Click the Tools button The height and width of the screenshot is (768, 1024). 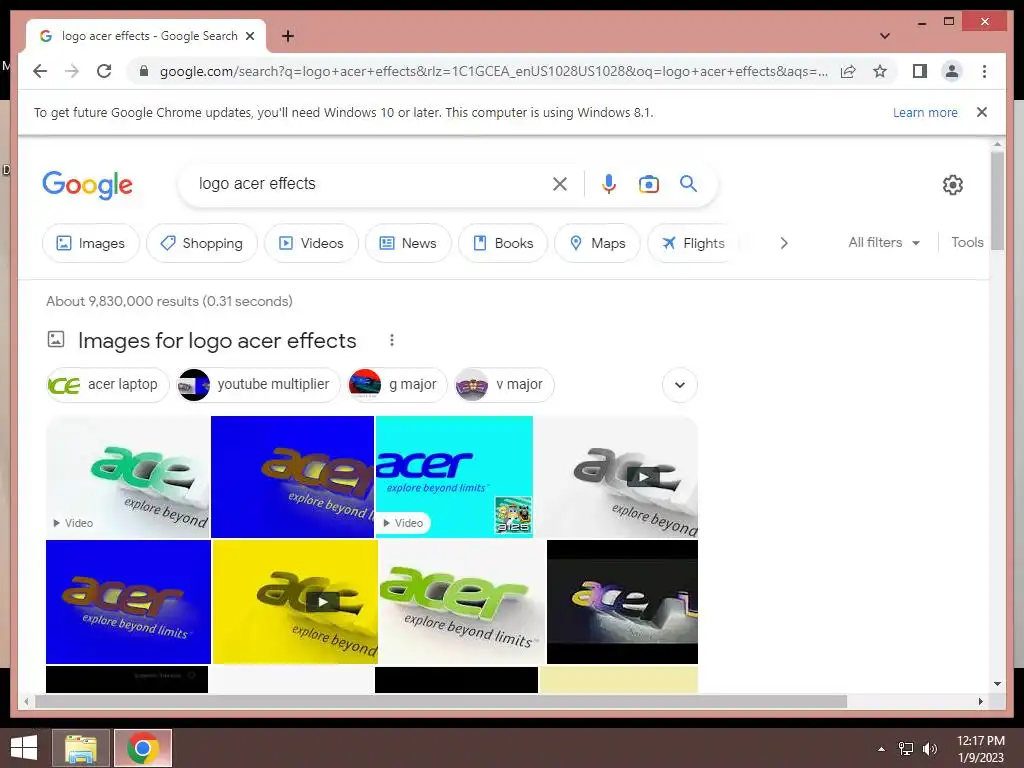coord(967,242)
